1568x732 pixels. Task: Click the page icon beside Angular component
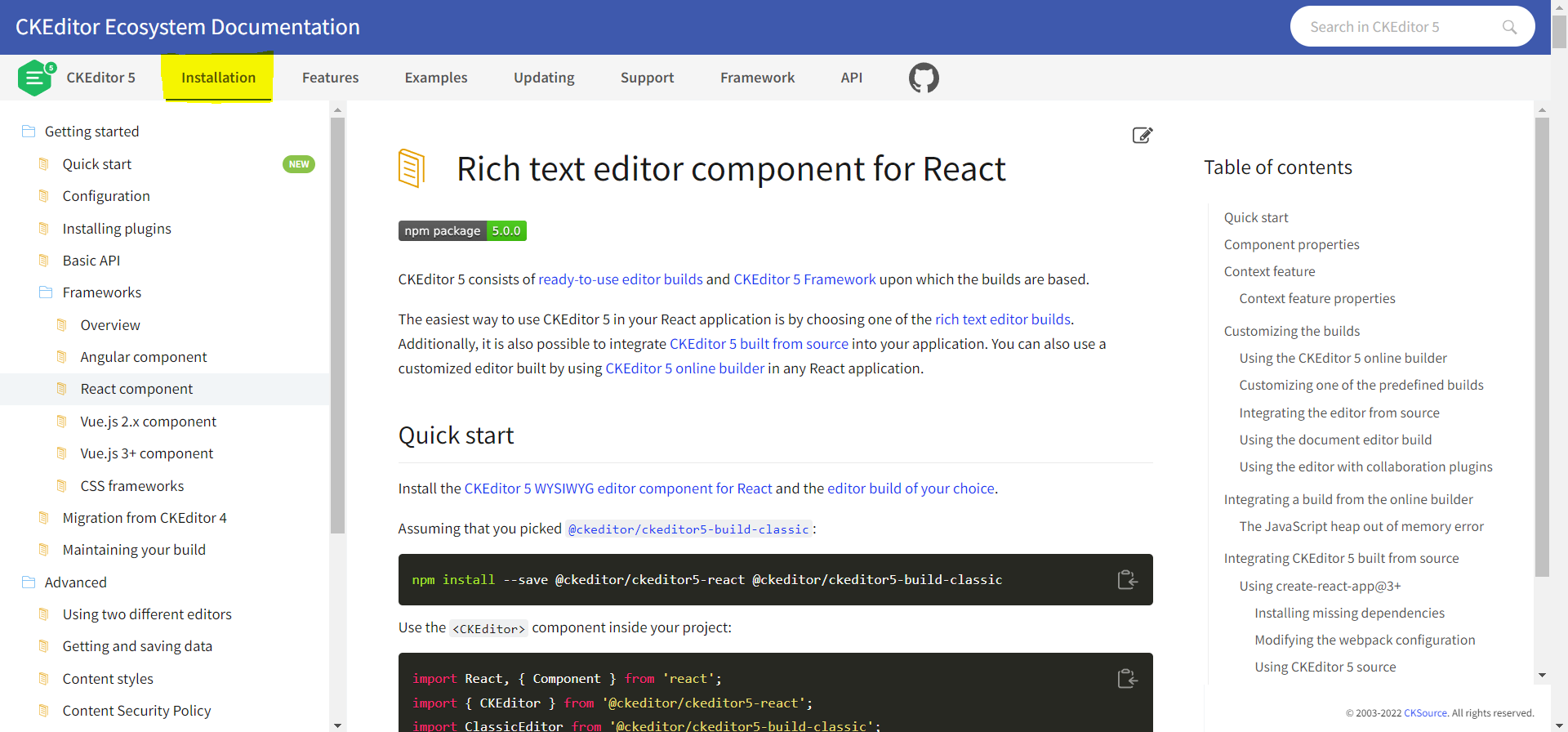[62, 356]
